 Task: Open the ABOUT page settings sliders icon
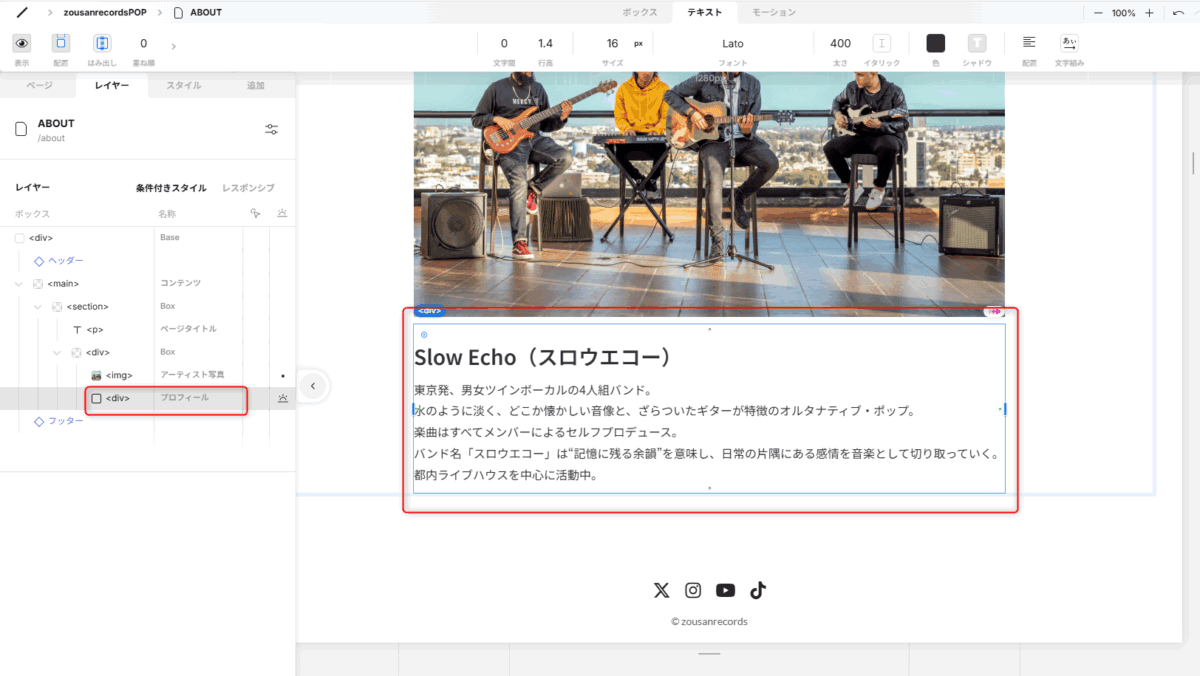(x=272, y=130)
